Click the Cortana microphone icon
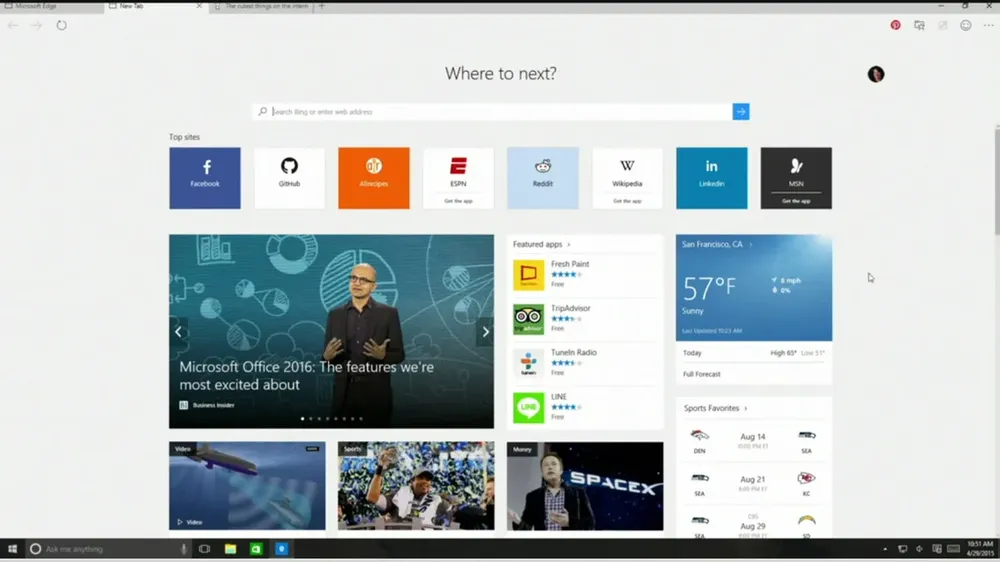Viewport: 1000px width, 562px height. click(x=184, y=549)
